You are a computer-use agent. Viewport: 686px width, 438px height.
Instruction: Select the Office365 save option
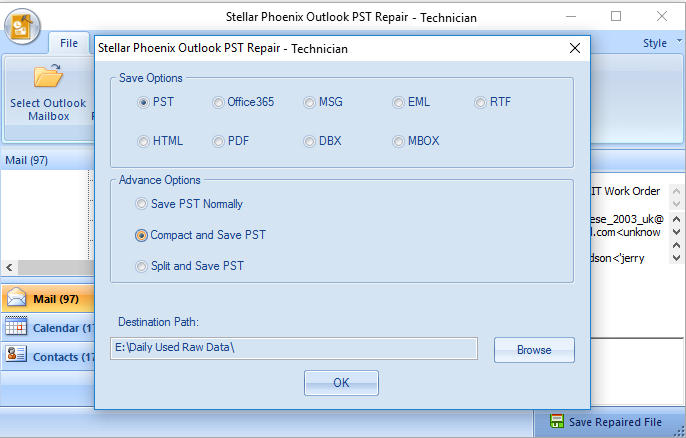tap(243, 102)
